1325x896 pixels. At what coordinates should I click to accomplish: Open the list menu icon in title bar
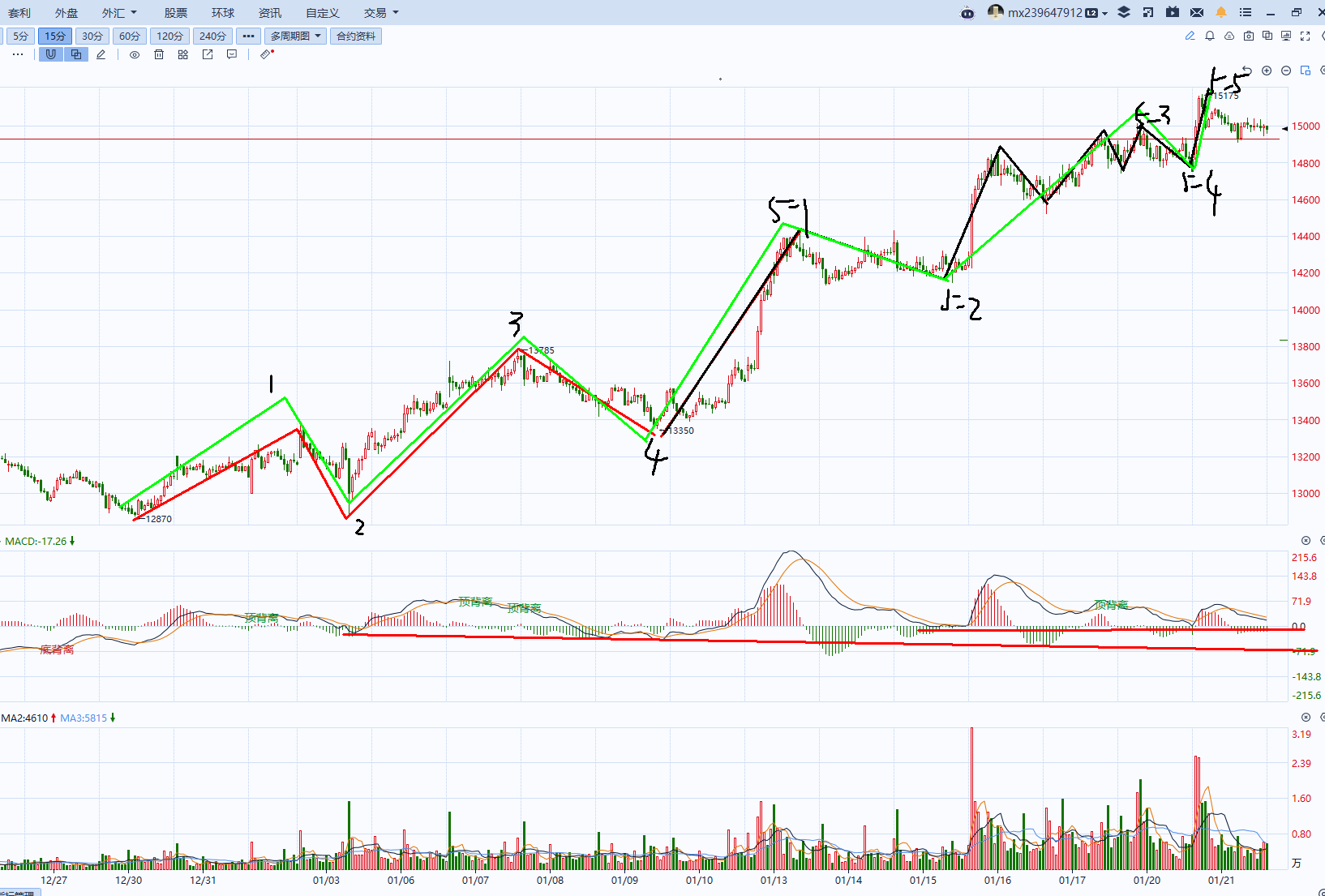(x=1246, y=12)
